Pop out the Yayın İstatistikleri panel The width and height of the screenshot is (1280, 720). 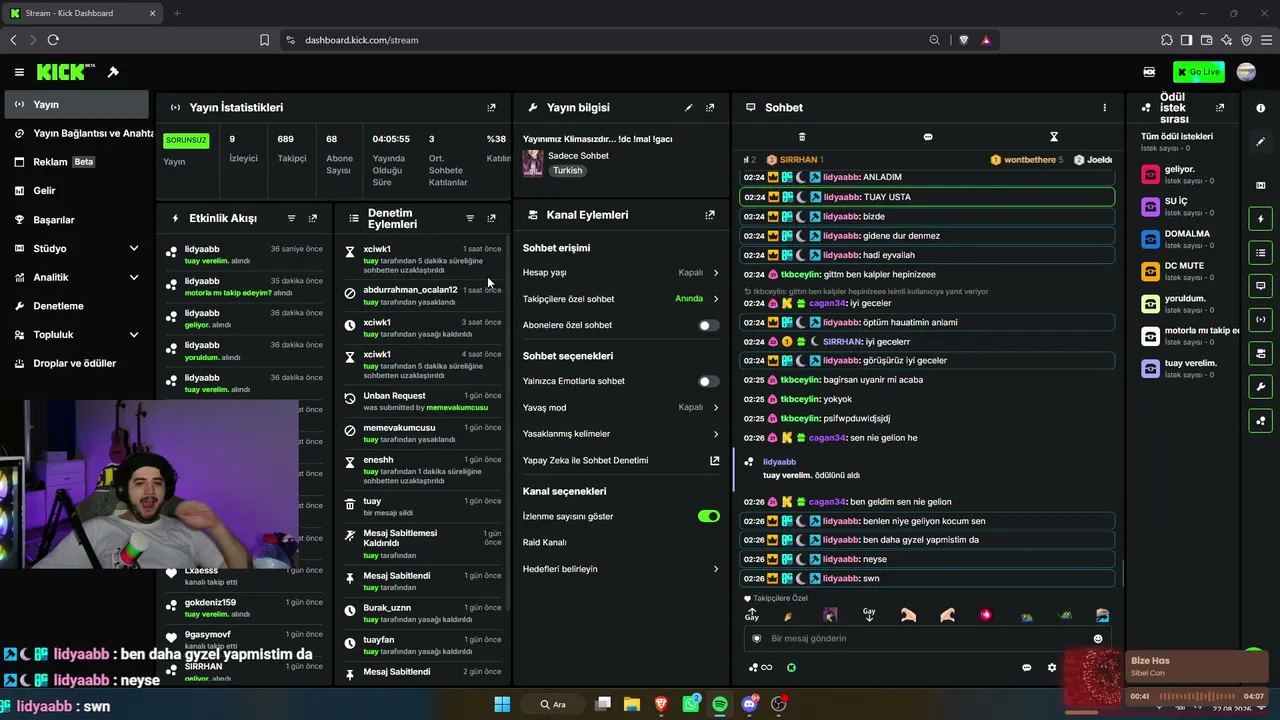[491, 107]
